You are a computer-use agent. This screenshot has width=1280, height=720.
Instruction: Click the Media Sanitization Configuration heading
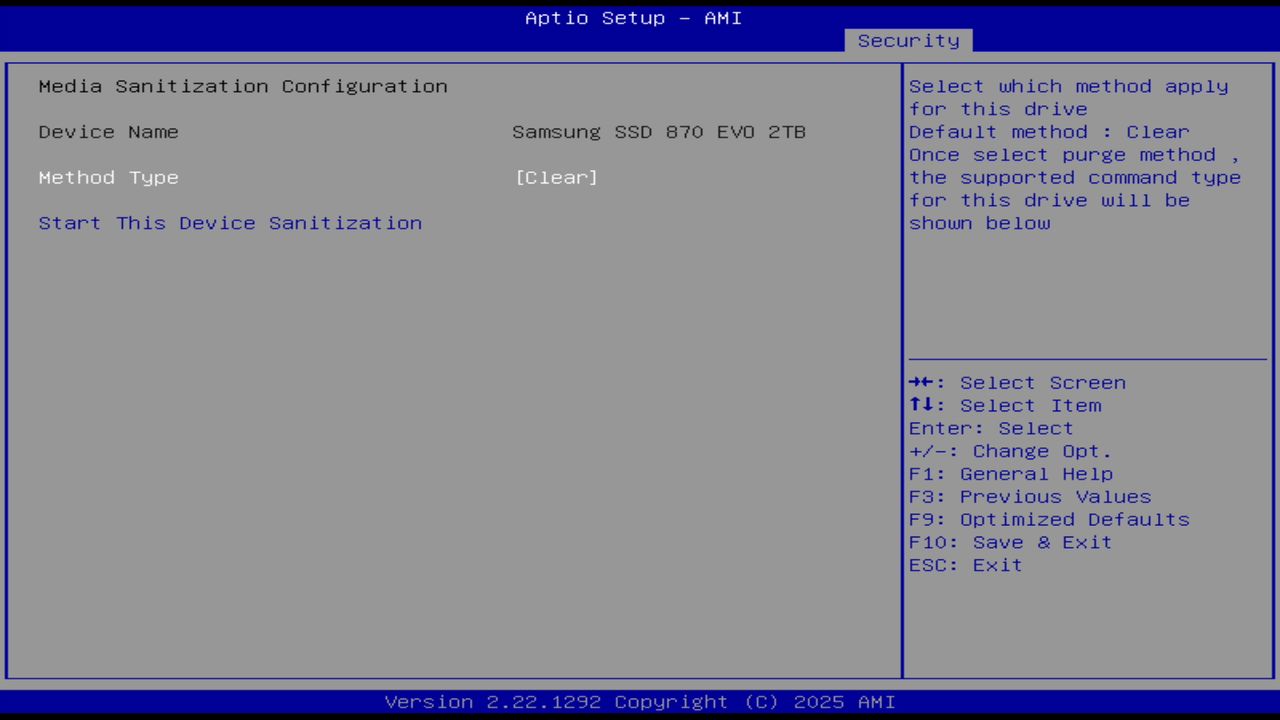tap(243, 86)
